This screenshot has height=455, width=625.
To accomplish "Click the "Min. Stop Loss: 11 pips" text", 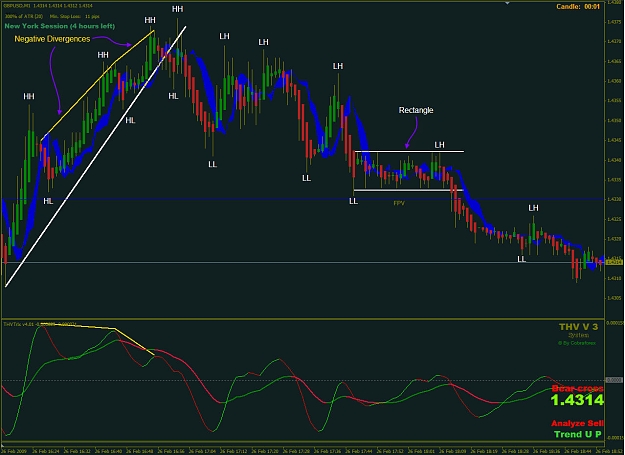I will click(x=75, y=16).
